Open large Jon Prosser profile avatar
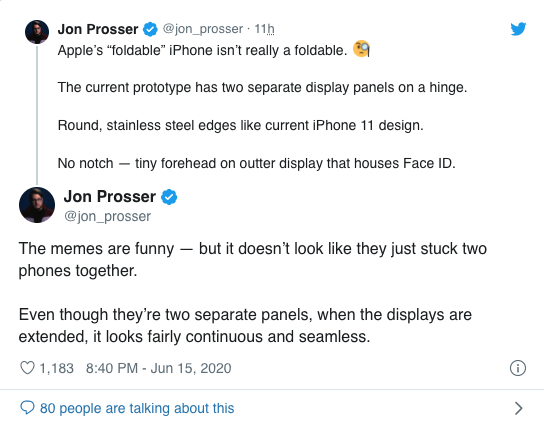 (37, 205)
